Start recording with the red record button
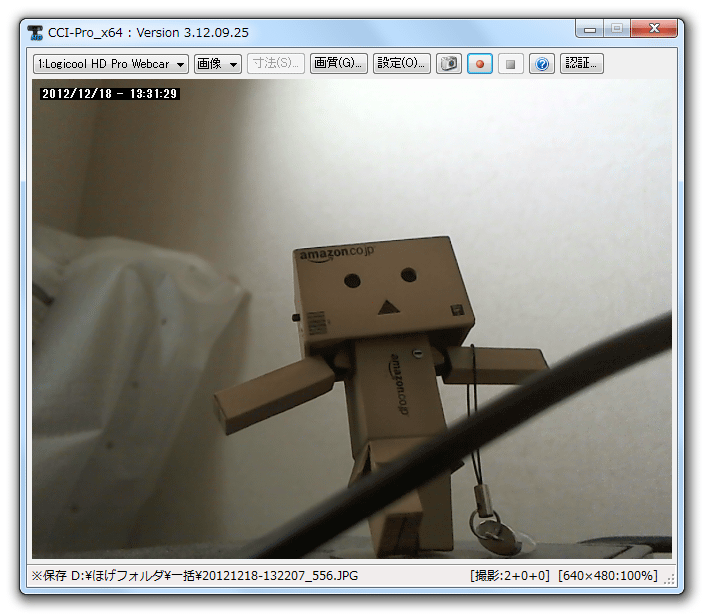This screenshot has height=616, width=708. click(480, 64)
